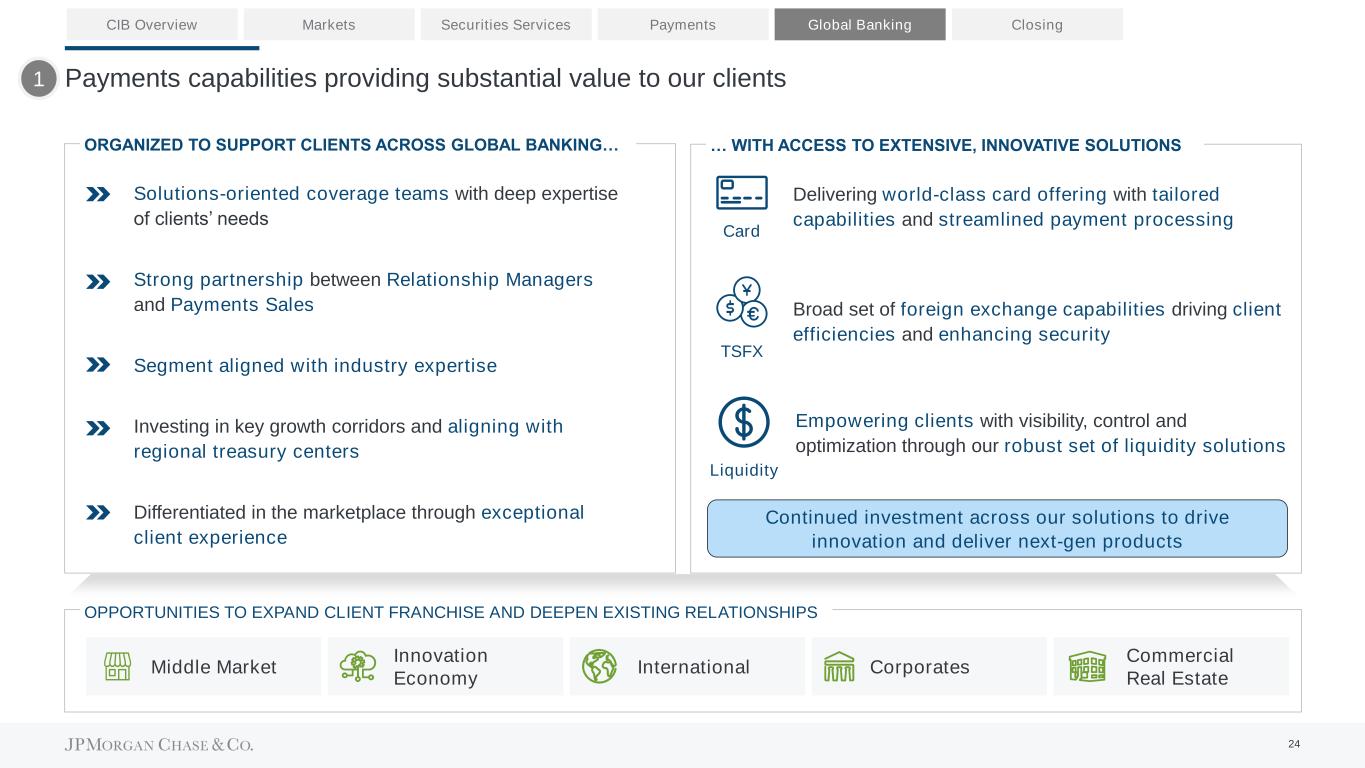This screenshot has width=1365, height=768.
Task: Click the Innovation Economy cloud icon
Action: pos(357,667)
